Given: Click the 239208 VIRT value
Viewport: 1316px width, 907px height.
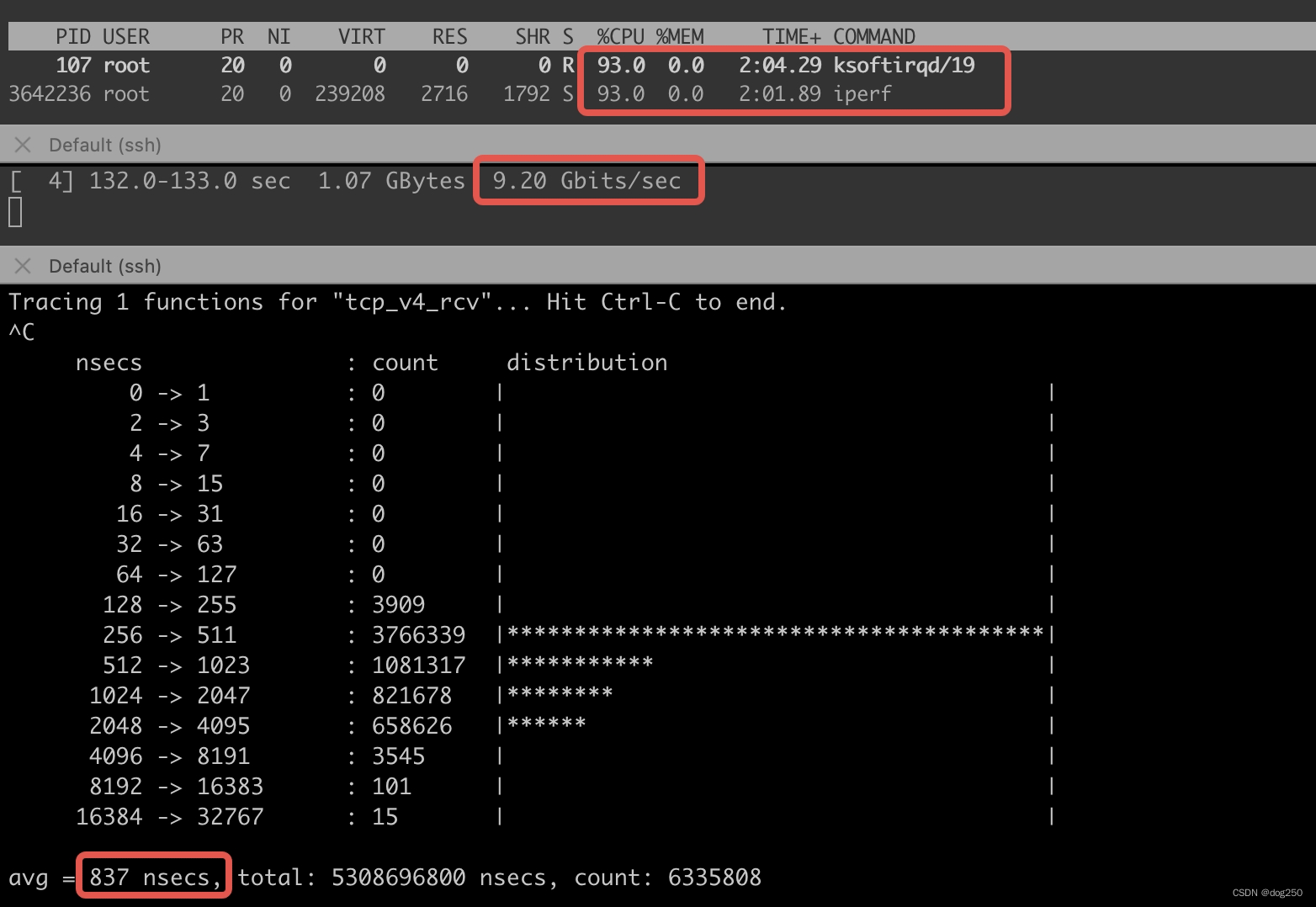Looking at the screenshot, I should [350, 93].
